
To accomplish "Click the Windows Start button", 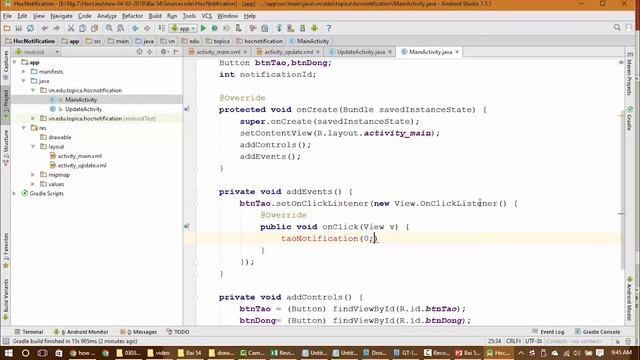I will click(x=8, y=353).
